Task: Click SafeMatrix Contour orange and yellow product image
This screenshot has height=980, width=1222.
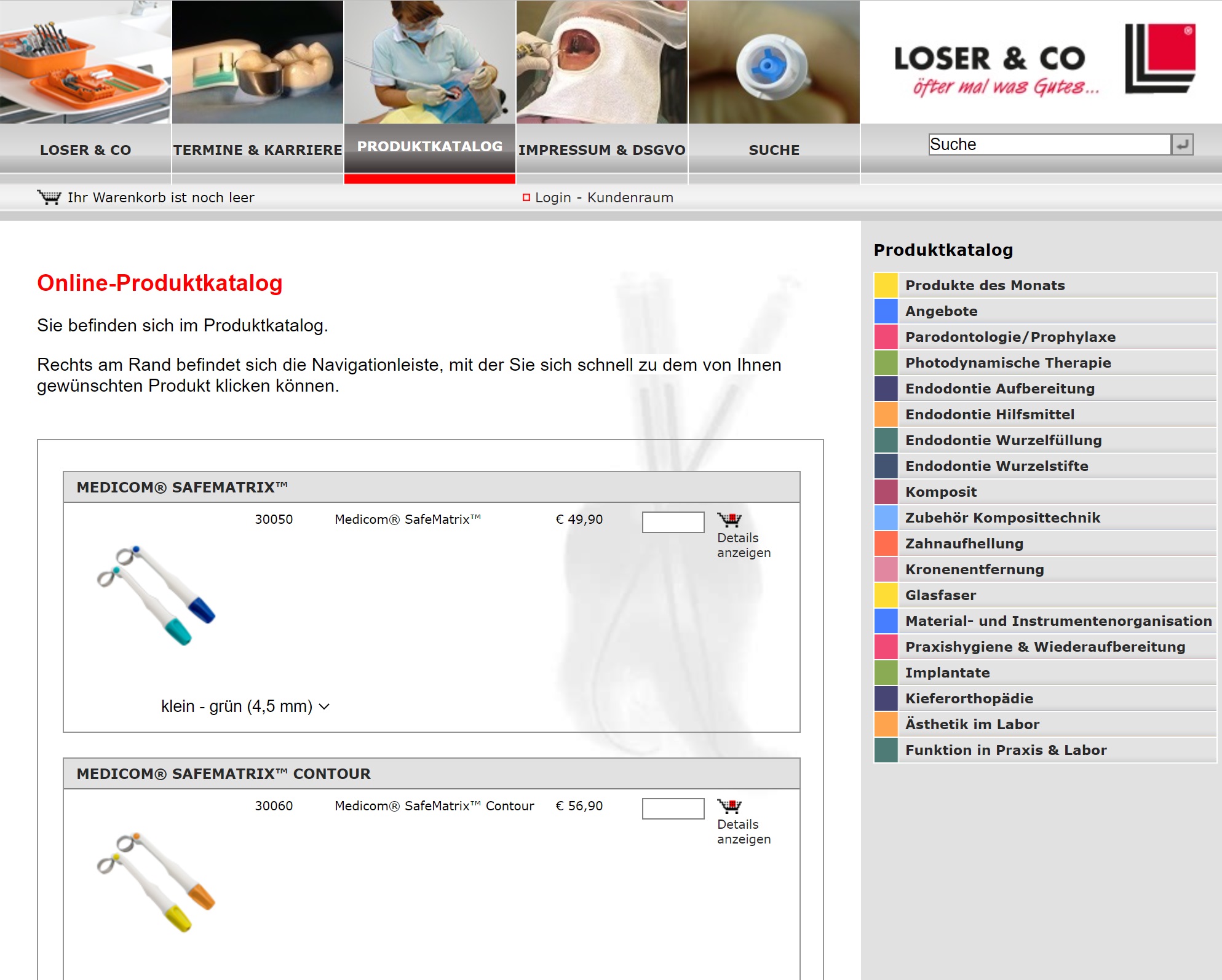Action: pos(156,882)
